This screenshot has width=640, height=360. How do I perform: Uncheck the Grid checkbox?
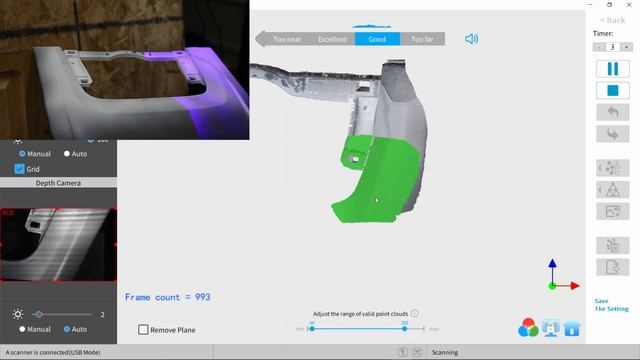(19, 169)
